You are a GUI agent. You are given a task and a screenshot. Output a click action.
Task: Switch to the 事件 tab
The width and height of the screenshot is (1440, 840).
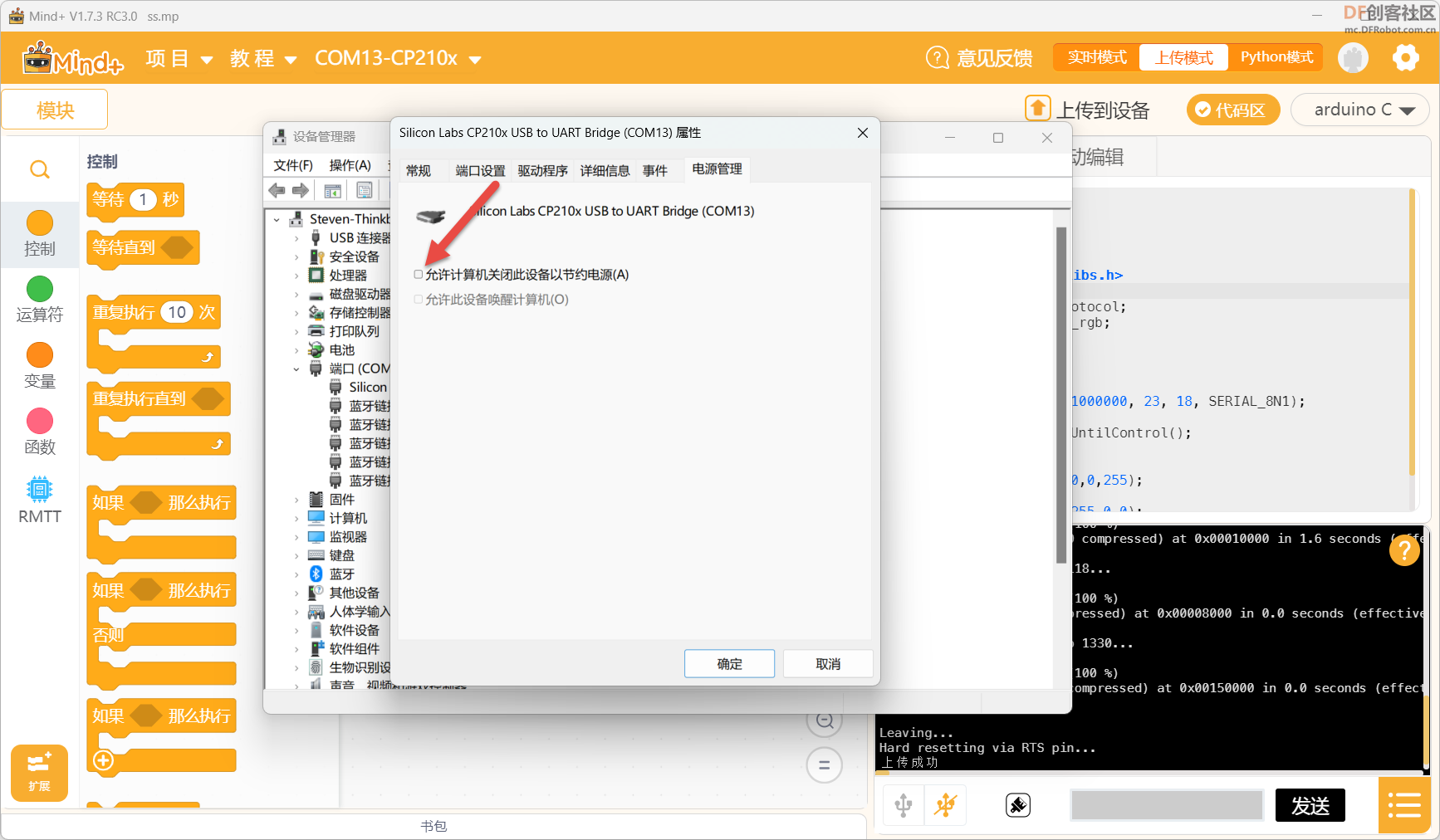click(x=655, y=170)
